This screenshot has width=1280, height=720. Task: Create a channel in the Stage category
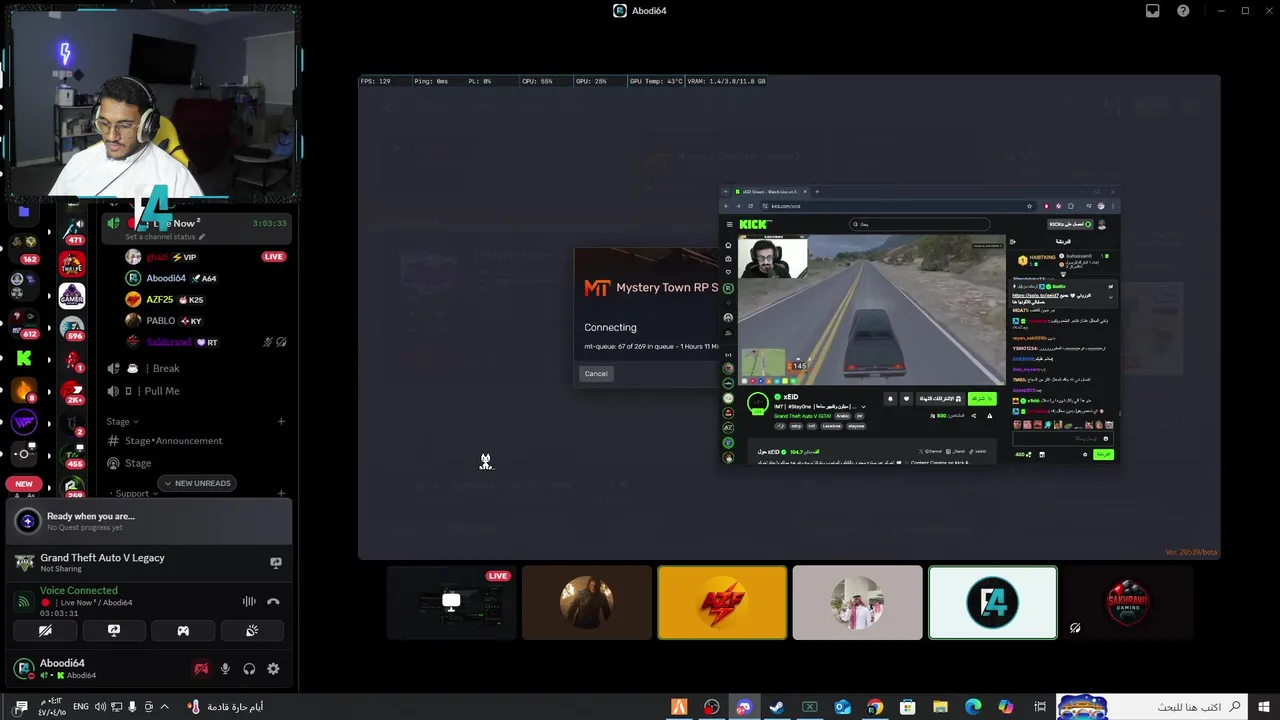coord(281,421)
